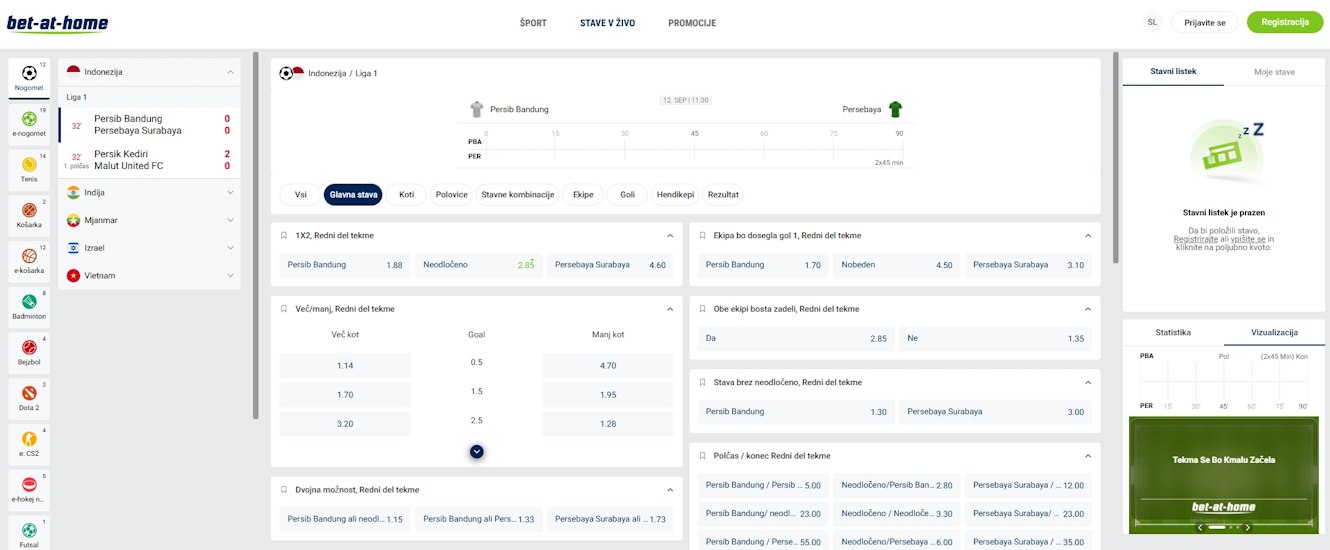Bookmark the 1X2, Redni del tekme market
Viewport: 1330px width, 550px height.
coord(284,236)
